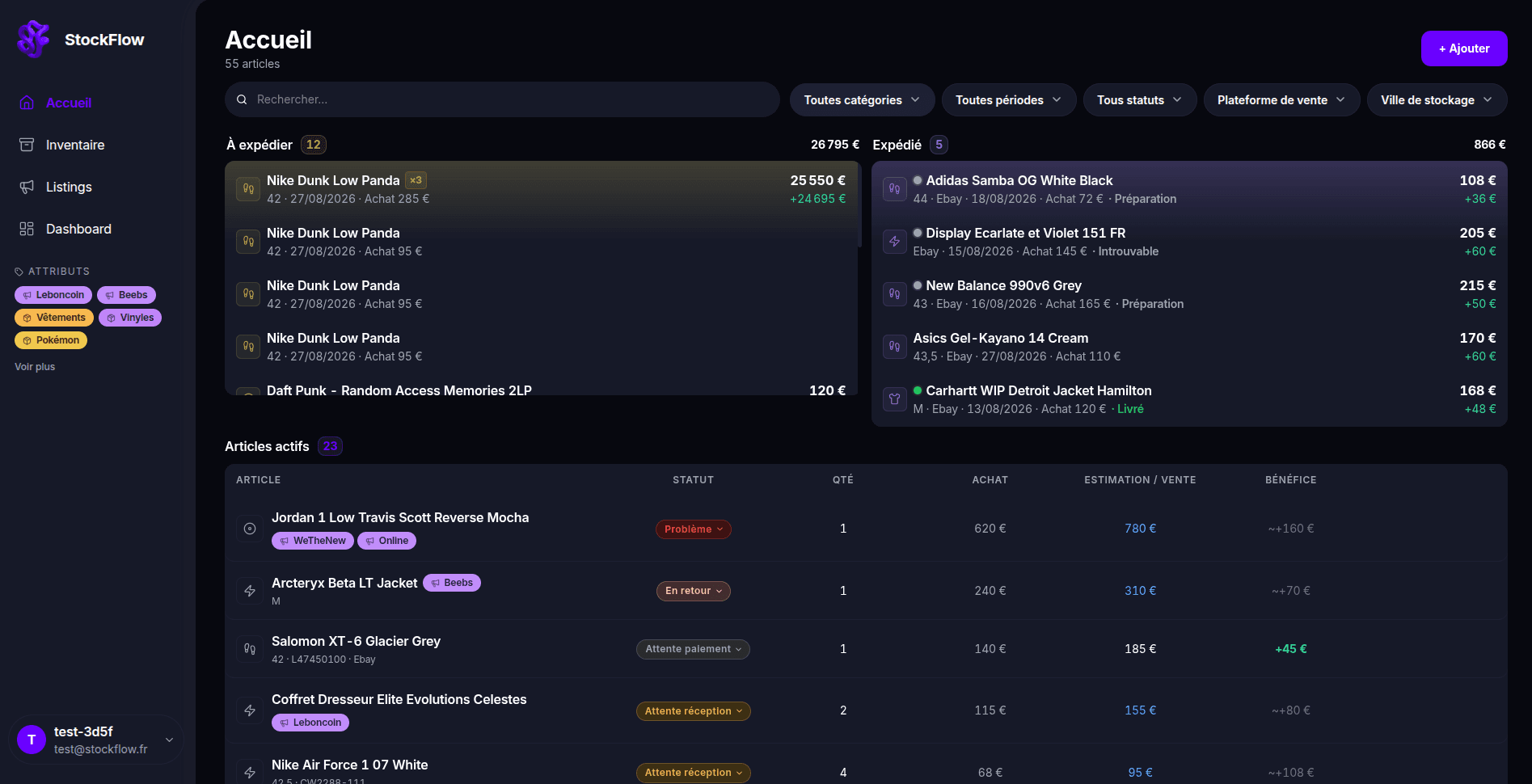Click the 95 € estimation for Air Force 1
Screen dimensions: 1532x784
(x=1140, y=773)
